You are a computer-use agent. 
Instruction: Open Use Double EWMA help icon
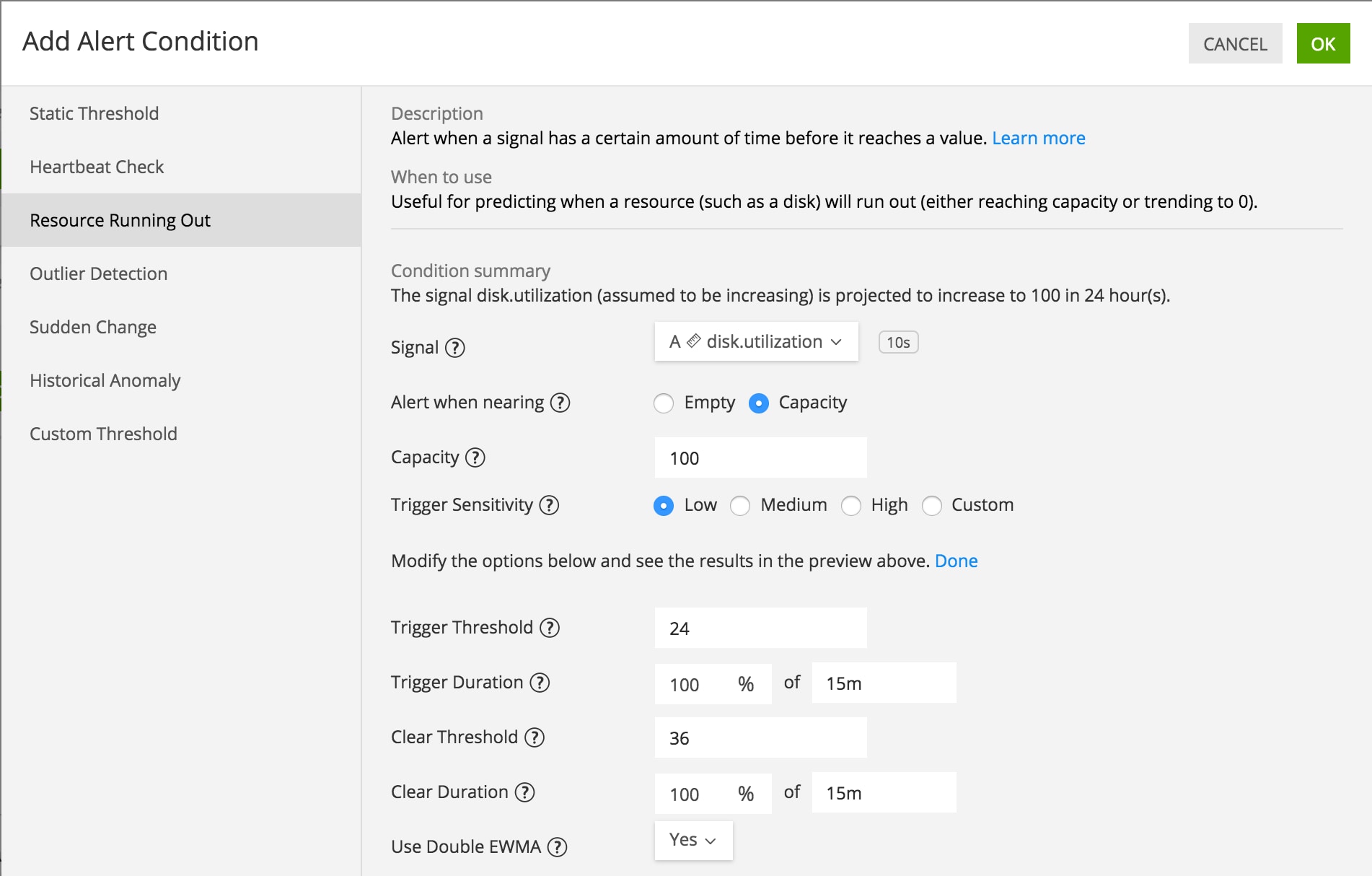tap(557, 847)
